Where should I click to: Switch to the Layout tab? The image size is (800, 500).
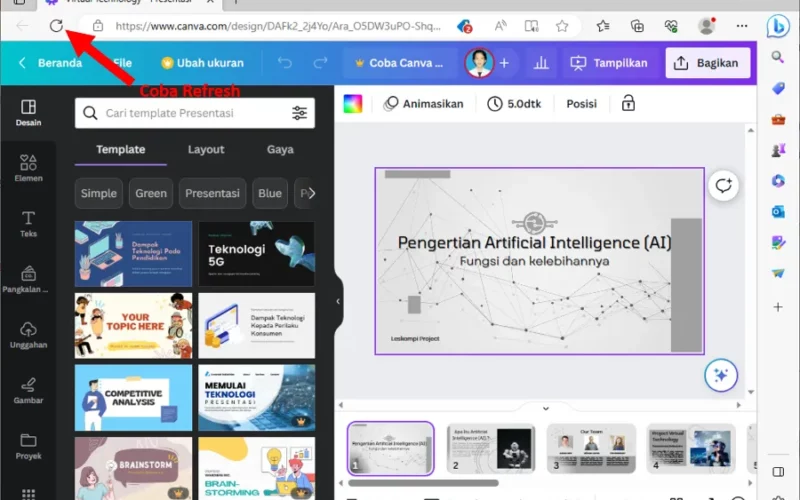(x=206, y=149)
